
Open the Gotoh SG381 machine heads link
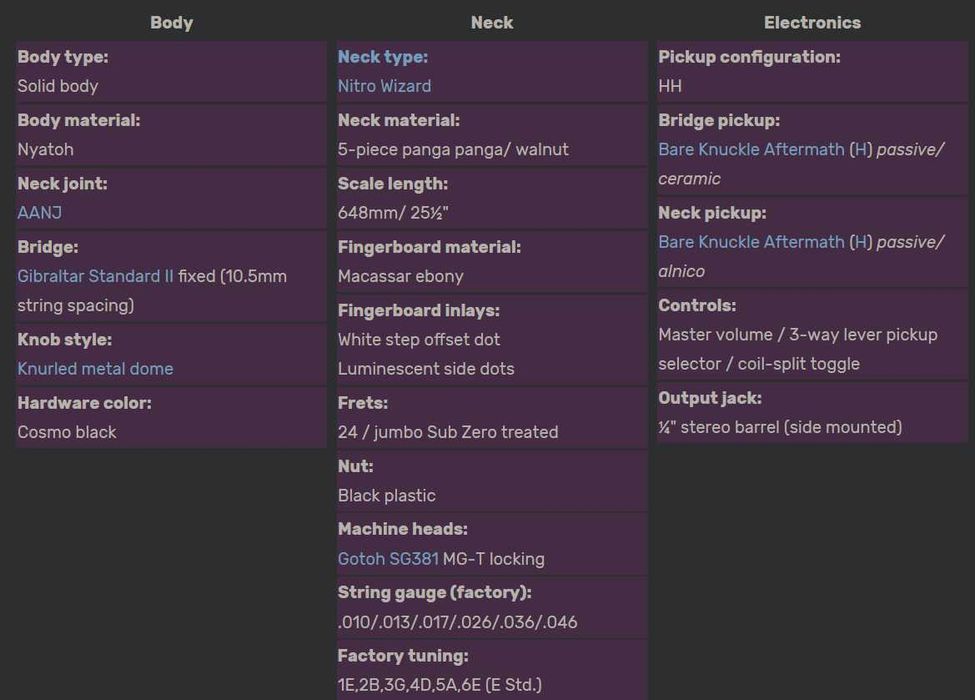pyautogui.click(x=388, y=559)
